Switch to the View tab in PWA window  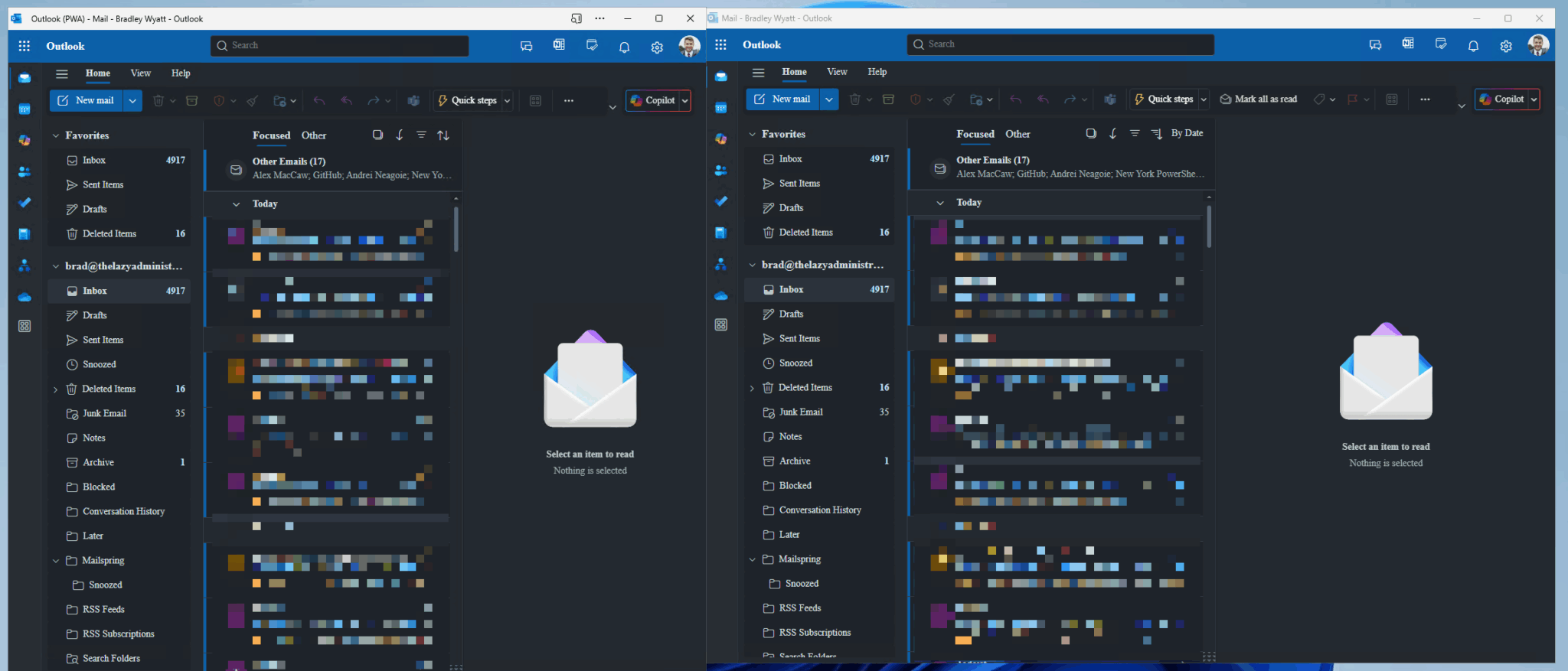(140, 73)
